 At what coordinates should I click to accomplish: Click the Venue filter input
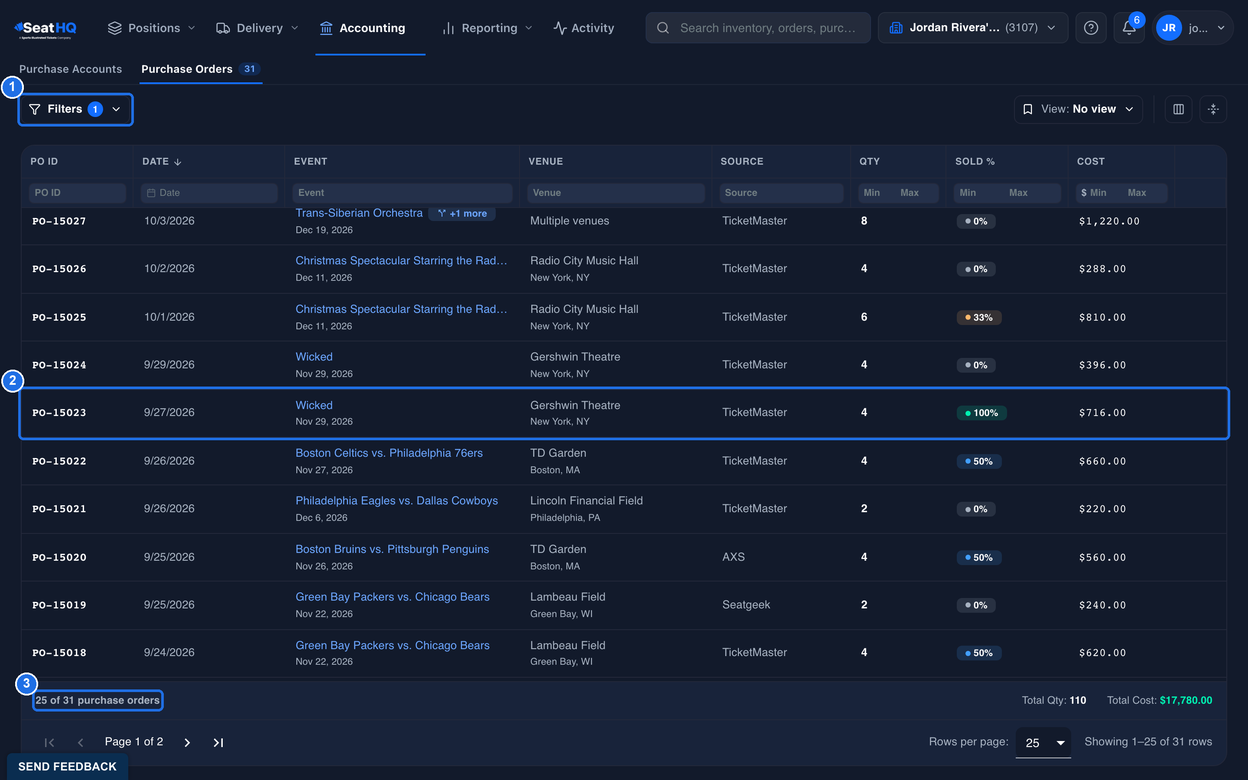tap(616, 193)
